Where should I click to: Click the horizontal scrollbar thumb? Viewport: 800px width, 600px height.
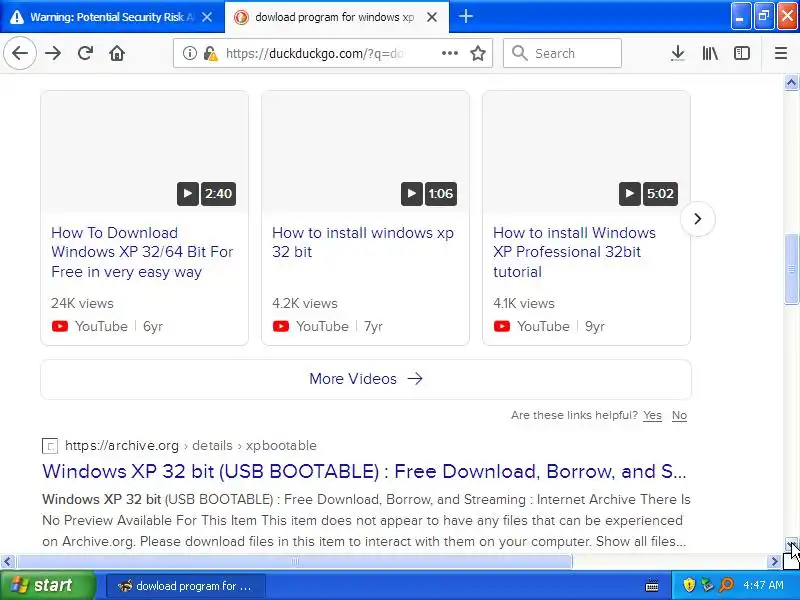[x=294, y=562]
